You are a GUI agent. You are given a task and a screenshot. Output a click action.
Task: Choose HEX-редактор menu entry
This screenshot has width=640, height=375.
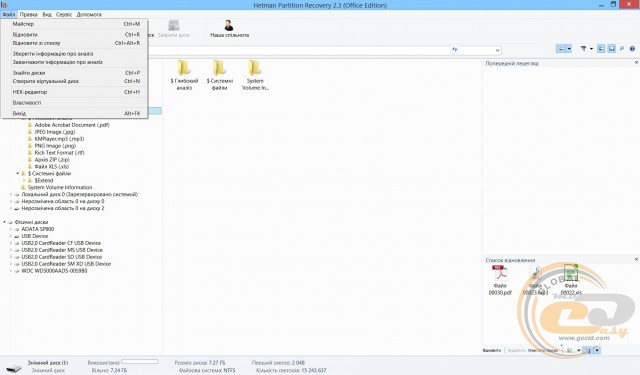[x=75, y=92]
